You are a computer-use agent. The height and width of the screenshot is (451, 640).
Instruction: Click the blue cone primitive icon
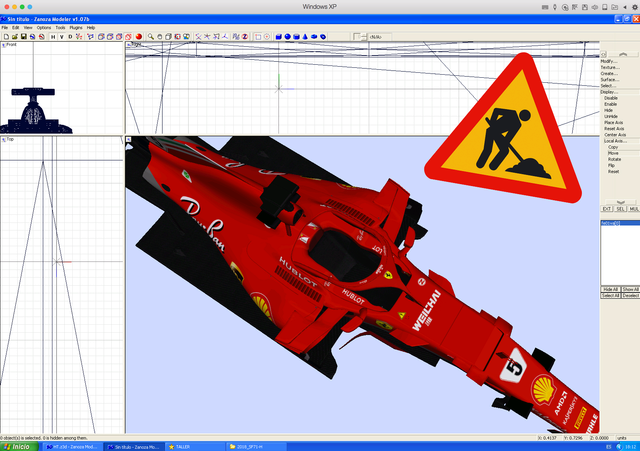point(305,37)
